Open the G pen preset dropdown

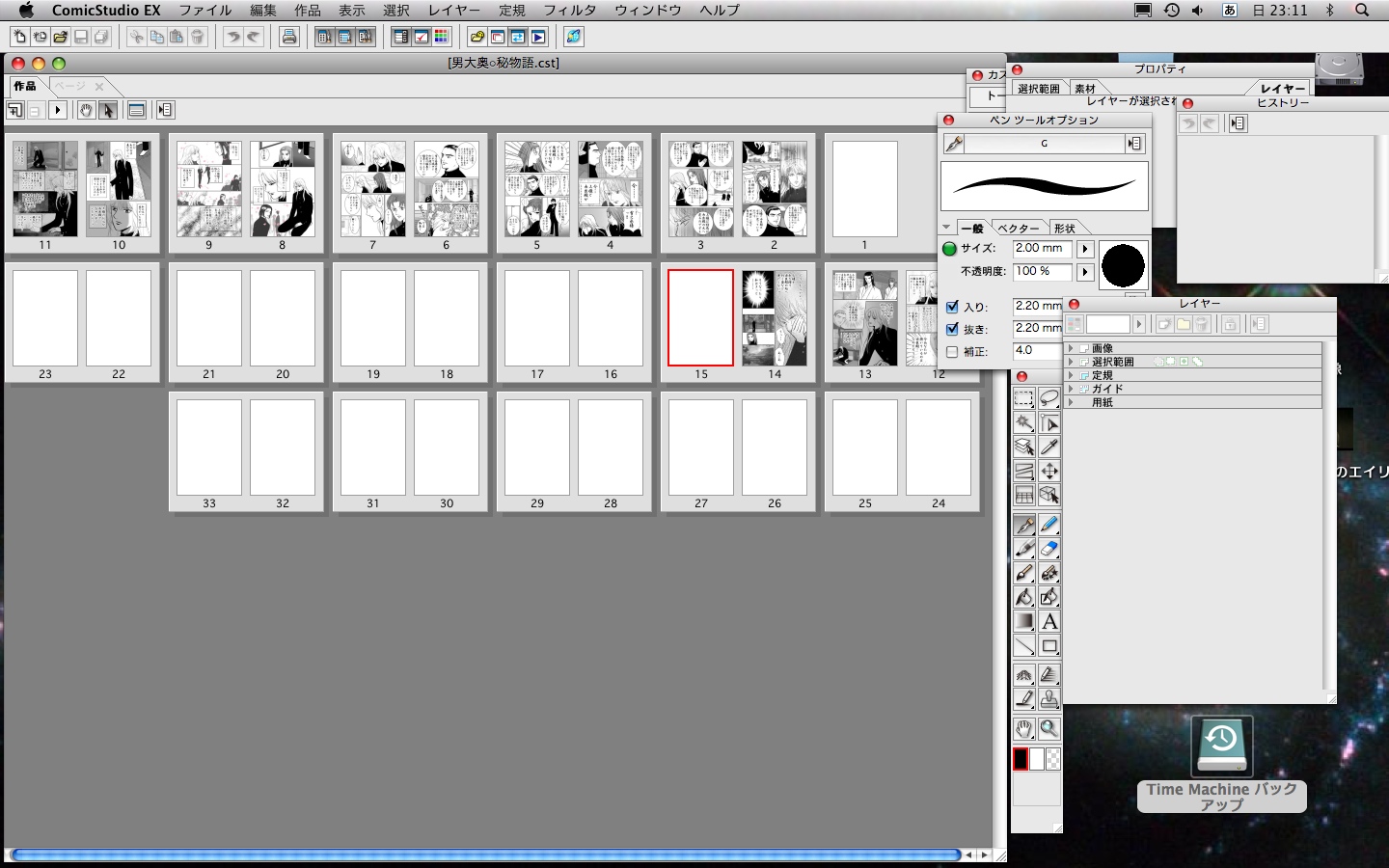[1045, 144]
